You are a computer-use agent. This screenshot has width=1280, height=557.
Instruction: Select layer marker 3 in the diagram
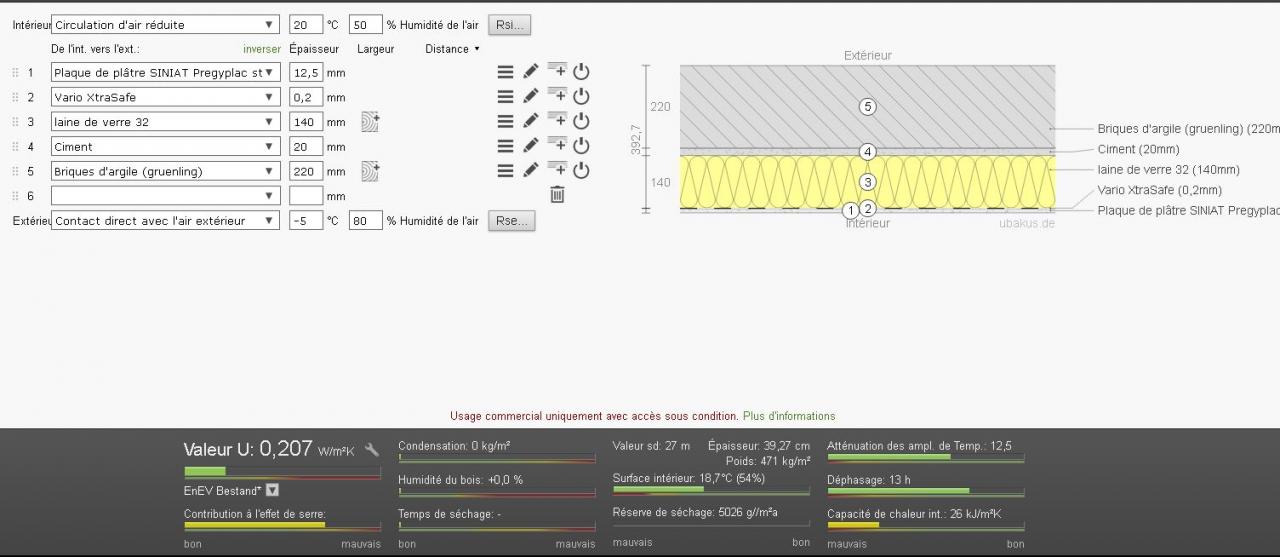(x=868, y=182)
